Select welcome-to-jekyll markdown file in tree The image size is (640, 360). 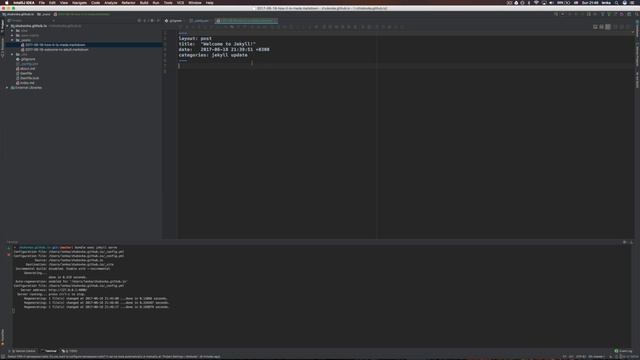click(56, 49)
